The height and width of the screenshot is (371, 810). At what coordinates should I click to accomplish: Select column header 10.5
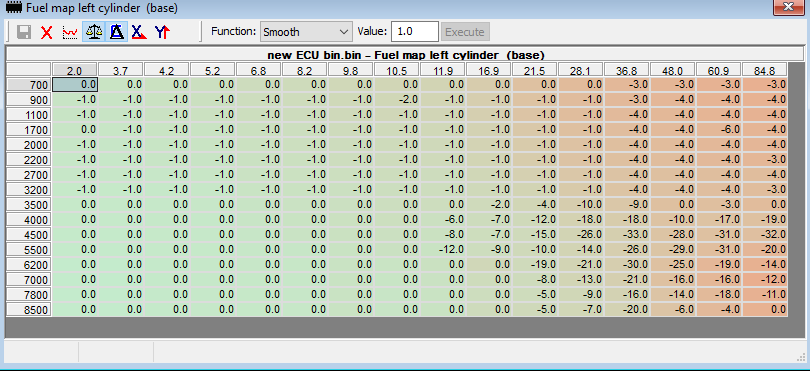click(x=397, y=70)
